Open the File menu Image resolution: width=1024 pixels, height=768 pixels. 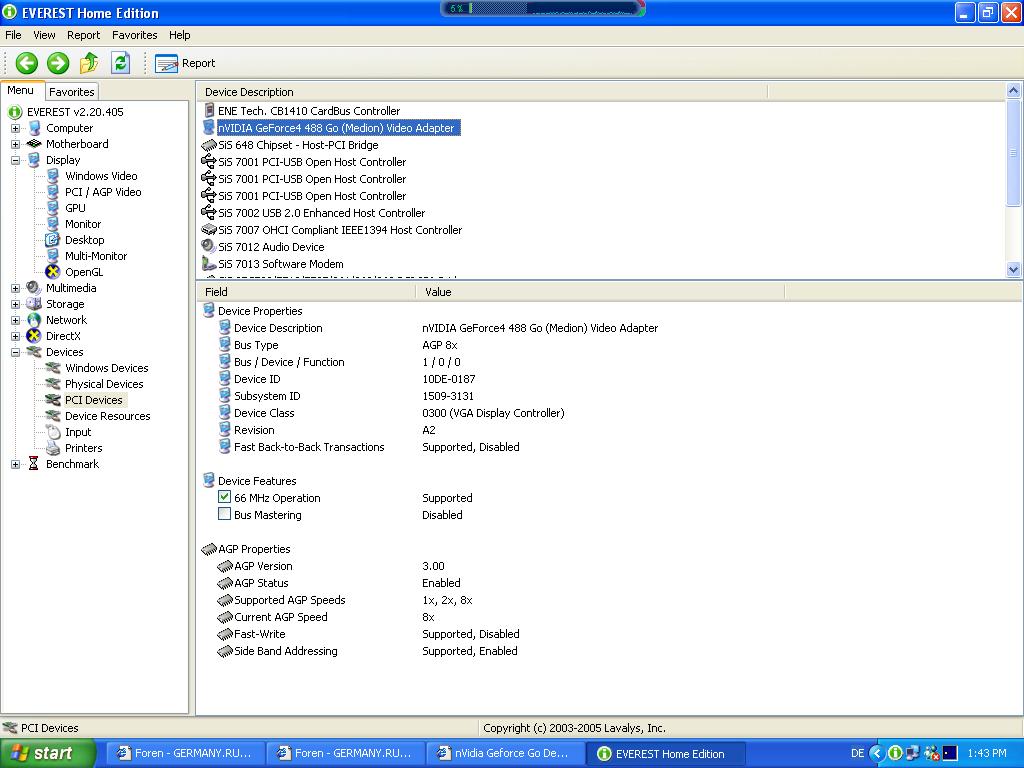(x=13, y=35)
